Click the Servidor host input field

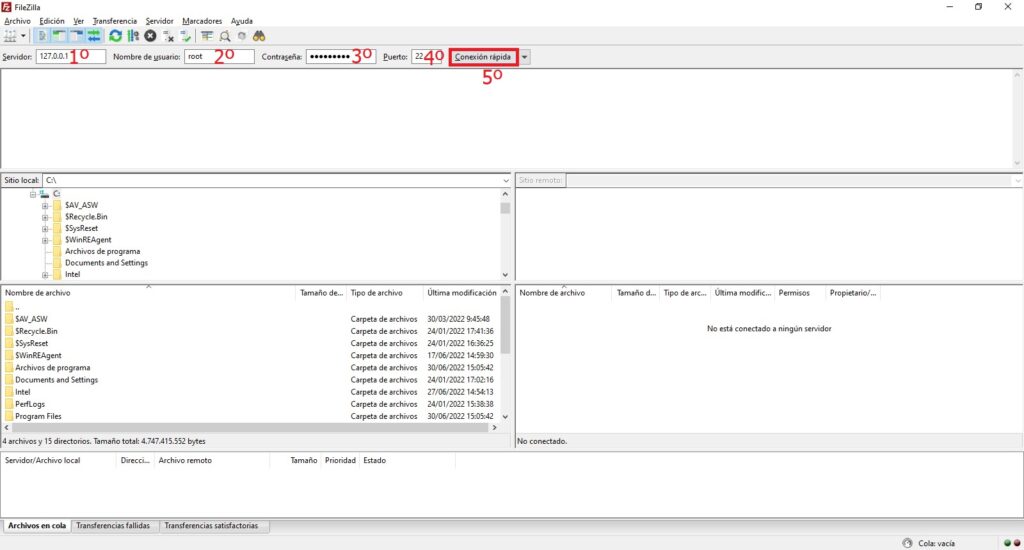click(x=71, y=57)
